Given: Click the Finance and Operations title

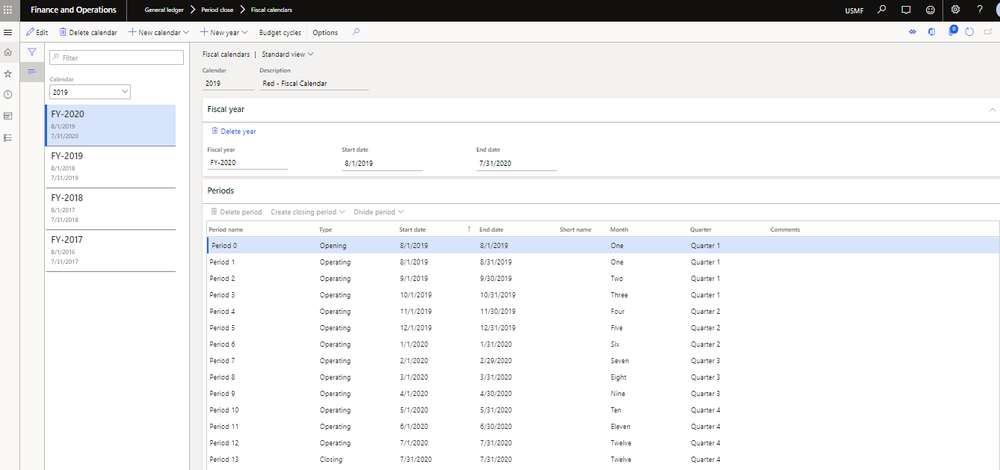Looking at the screenshot, I should [x=73, y=10].
